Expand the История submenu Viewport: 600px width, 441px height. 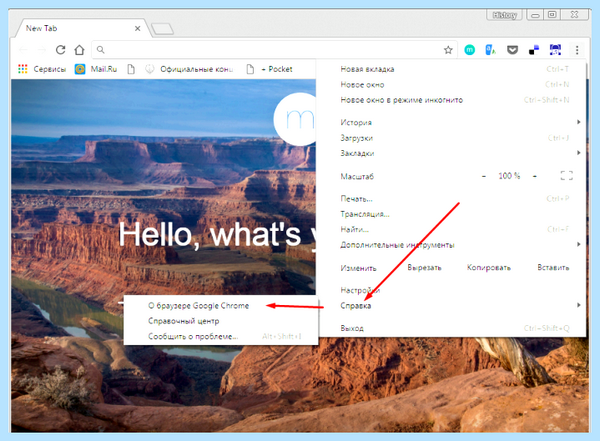[452, 122]
